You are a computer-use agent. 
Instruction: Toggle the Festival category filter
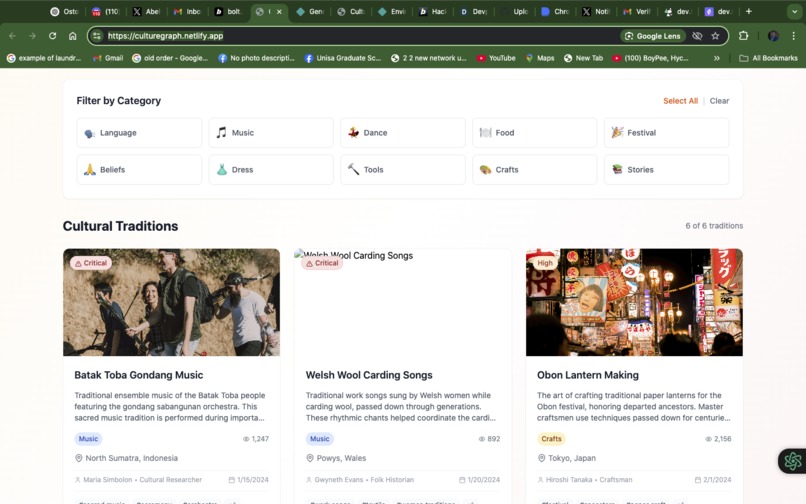point(666,133)
